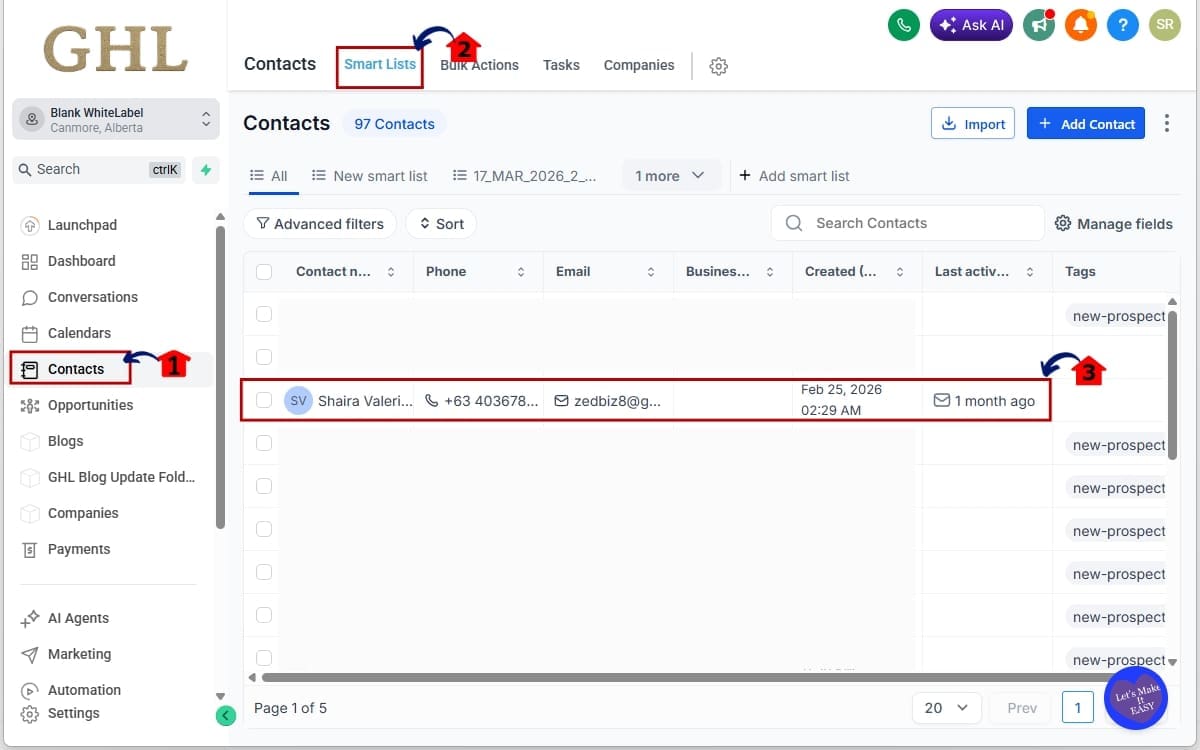Click the Import button

pyautogui.click(x=972, y=123)
